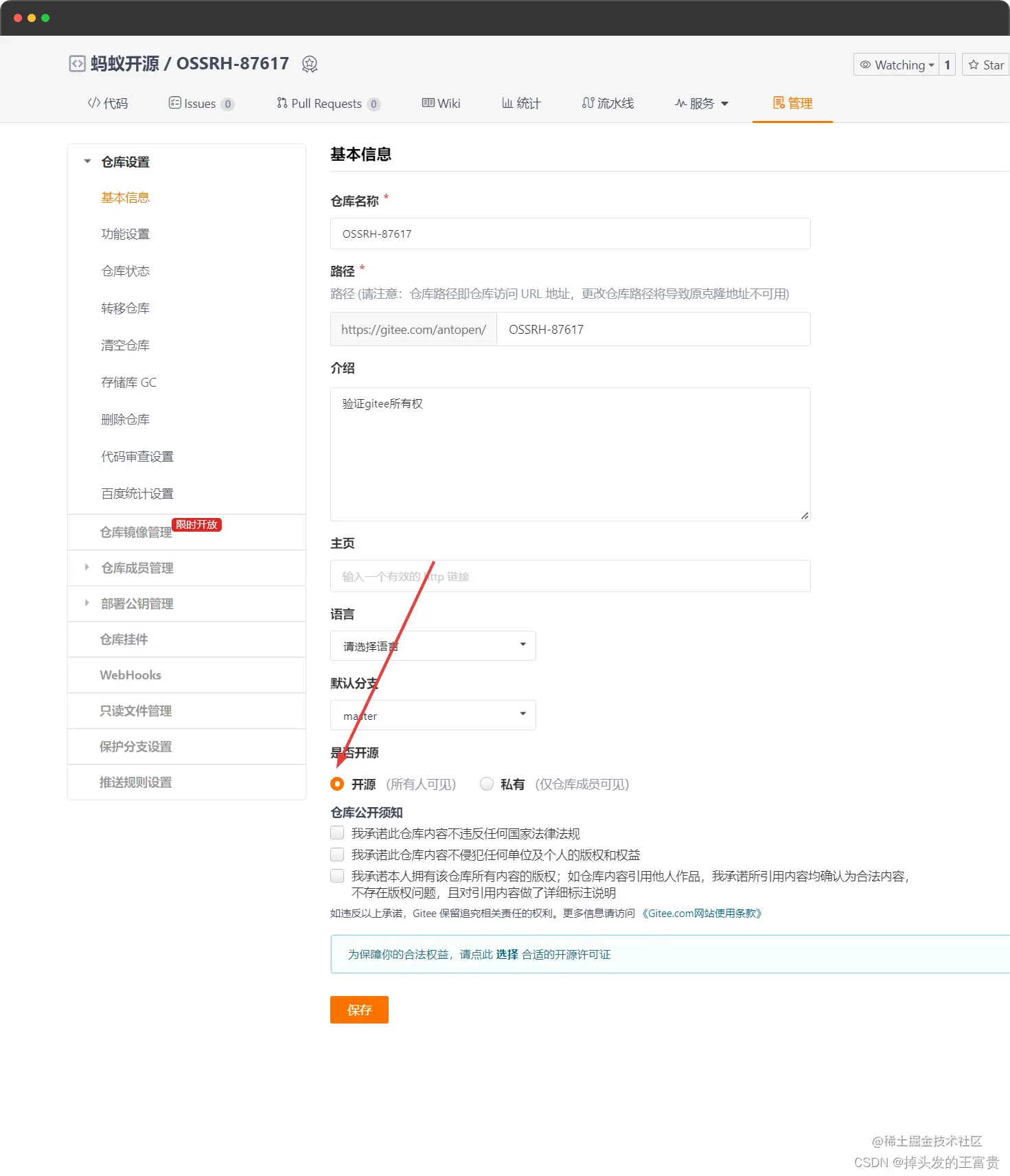Open 仓库挂件 in sidebar
The height and width of the screenshot is (1176, 1010).
pyautogui.click(x=124, y=640)
